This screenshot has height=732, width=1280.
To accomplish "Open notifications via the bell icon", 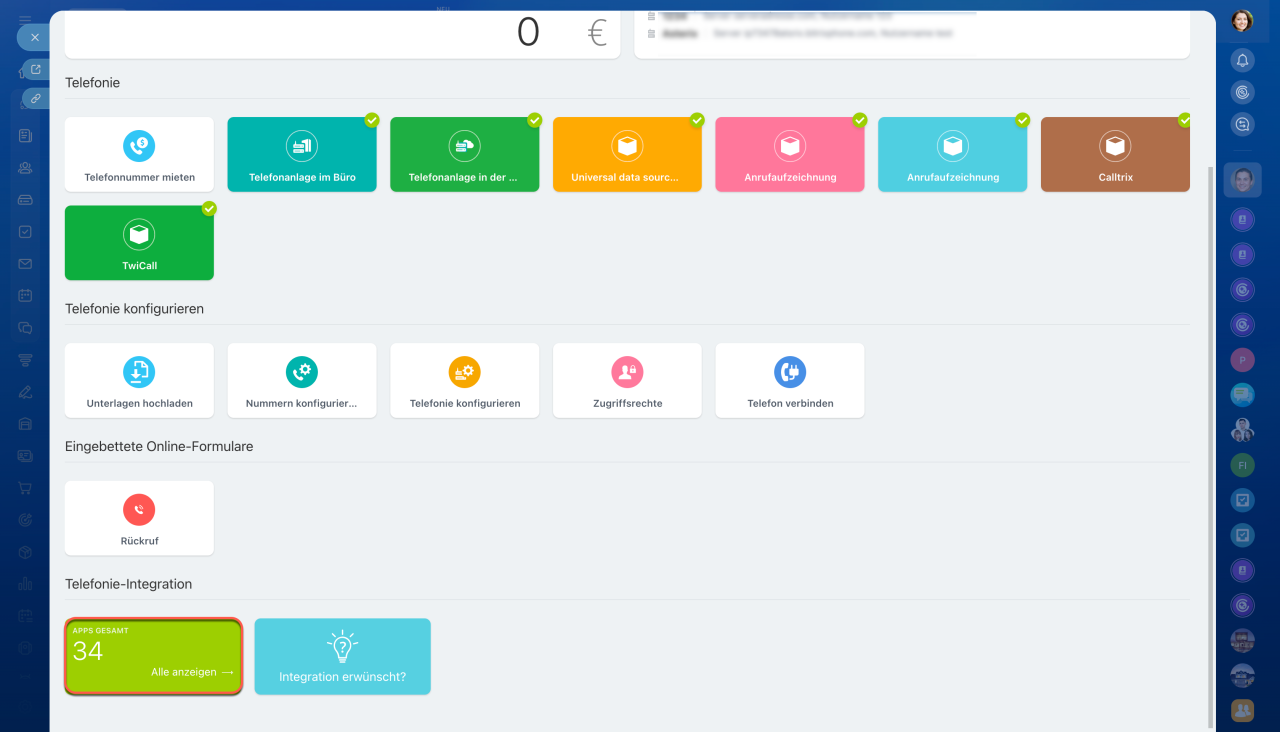I will (1242, 60).
